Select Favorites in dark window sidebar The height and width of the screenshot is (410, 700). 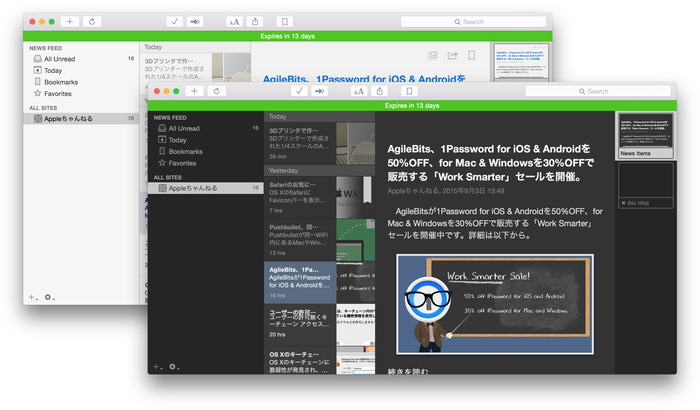pyautogui.click(x=206, y=163)
